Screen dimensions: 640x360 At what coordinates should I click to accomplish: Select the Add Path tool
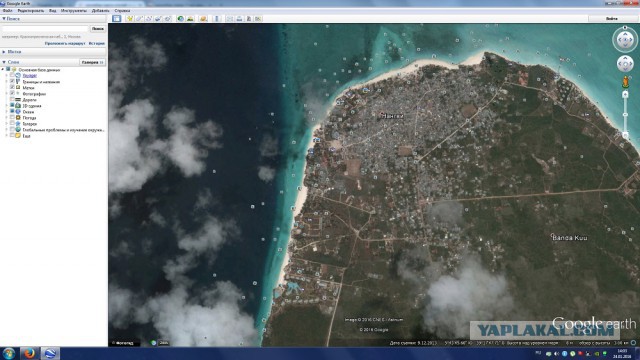(149, 18)
